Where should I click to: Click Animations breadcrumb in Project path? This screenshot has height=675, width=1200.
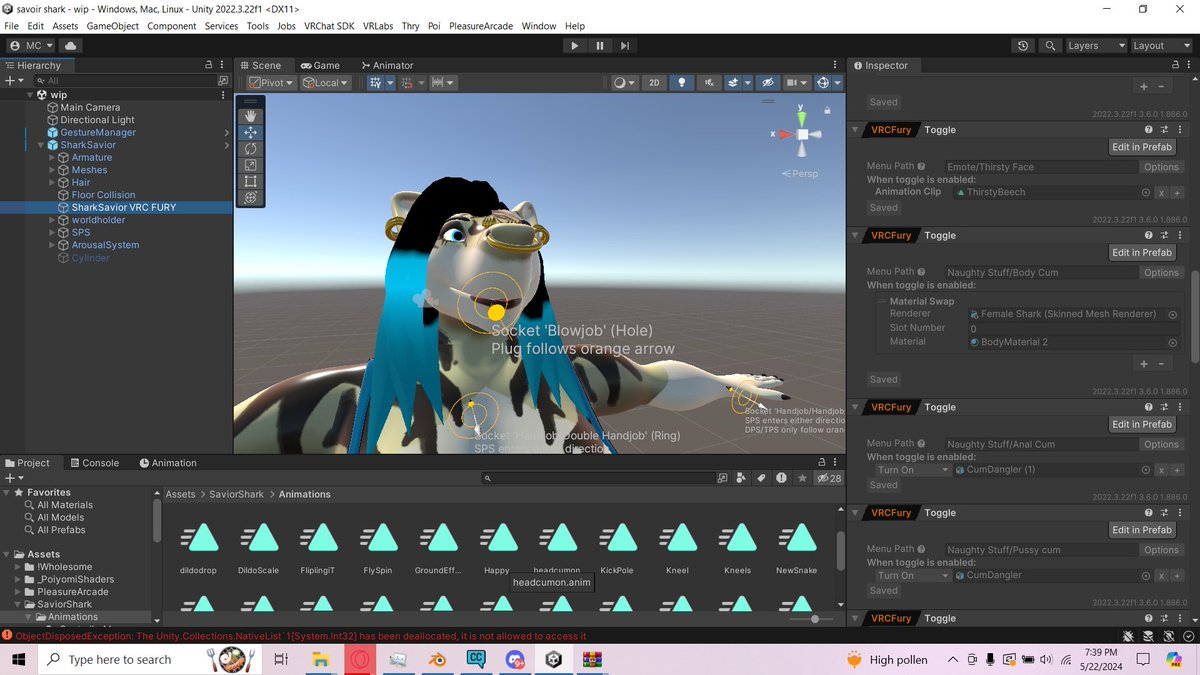coord(305,494)
